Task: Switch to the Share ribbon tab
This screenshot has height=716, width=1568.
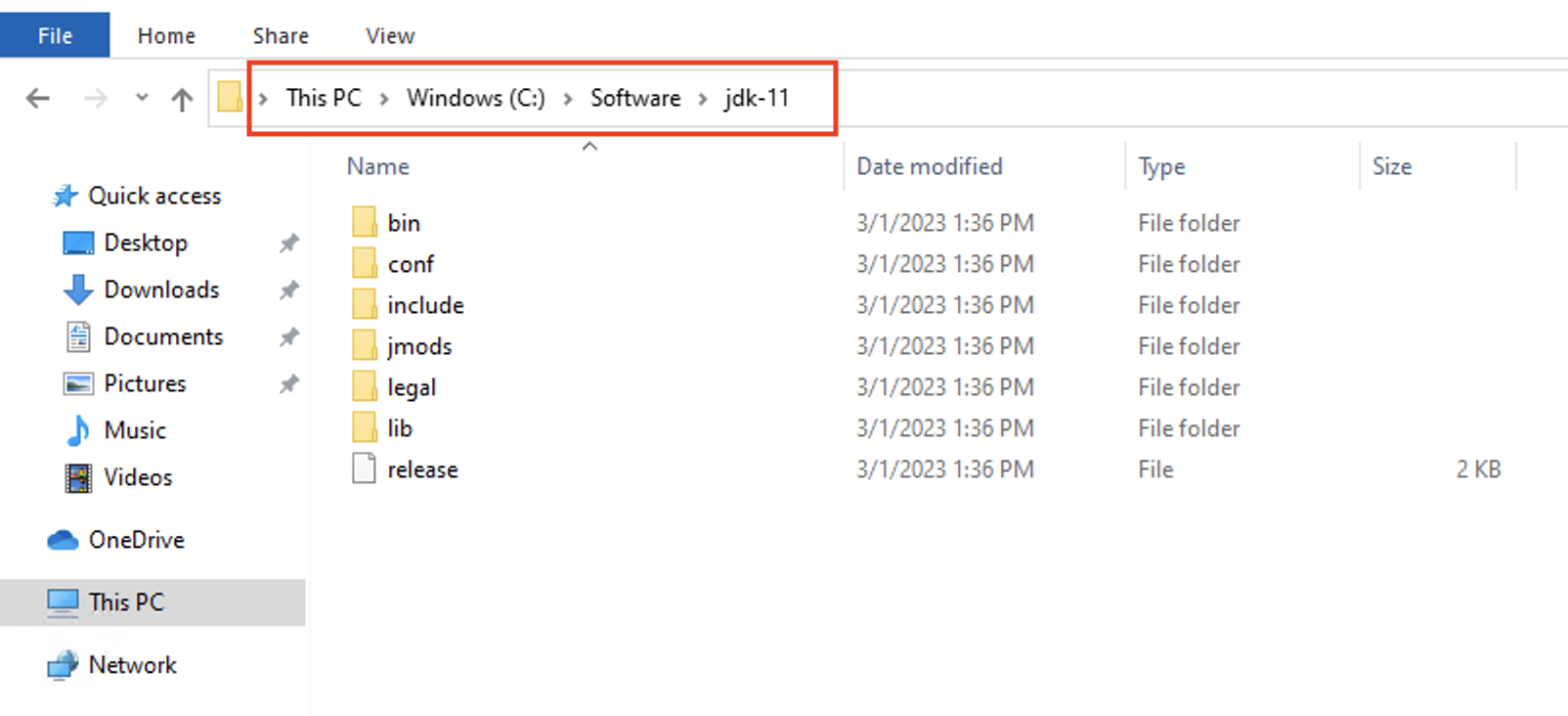Action: (x=281, y=36)
